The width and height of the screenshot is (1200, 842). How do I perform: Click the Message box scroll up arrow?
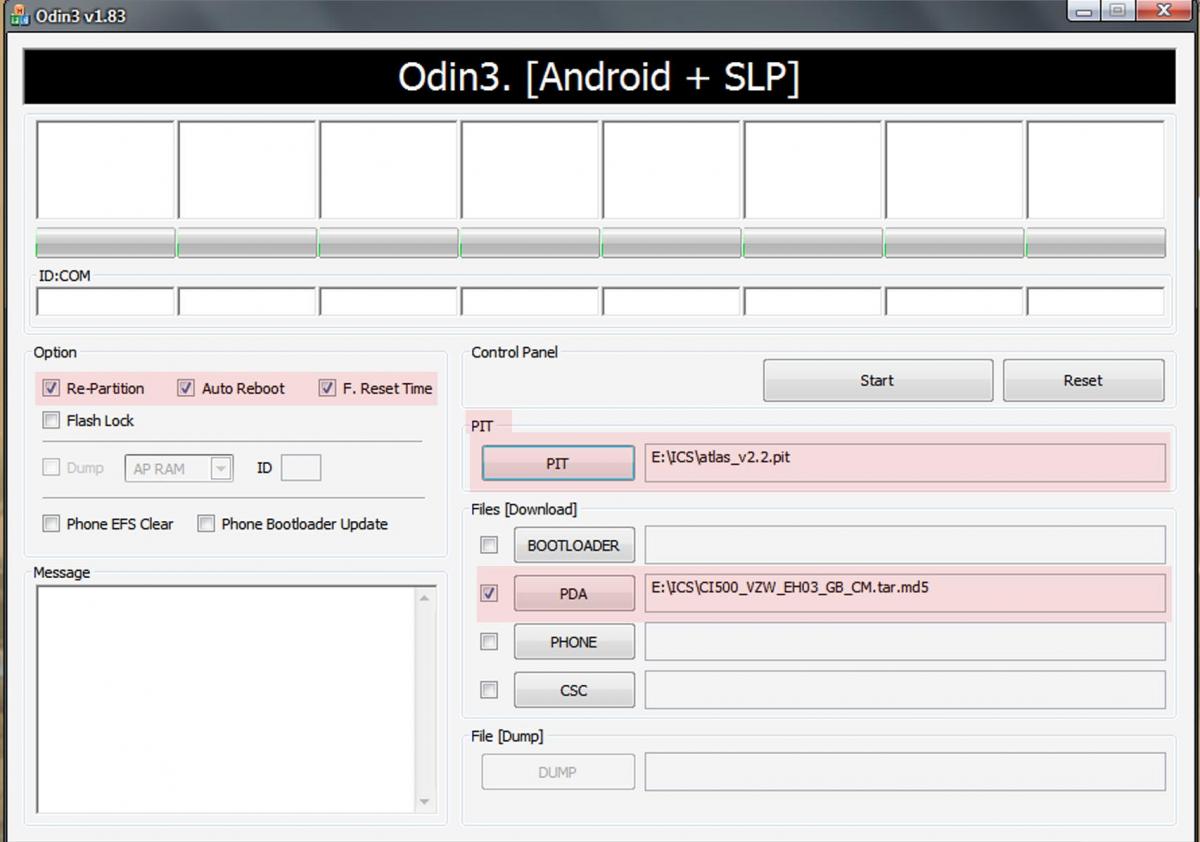click(425, 597)
